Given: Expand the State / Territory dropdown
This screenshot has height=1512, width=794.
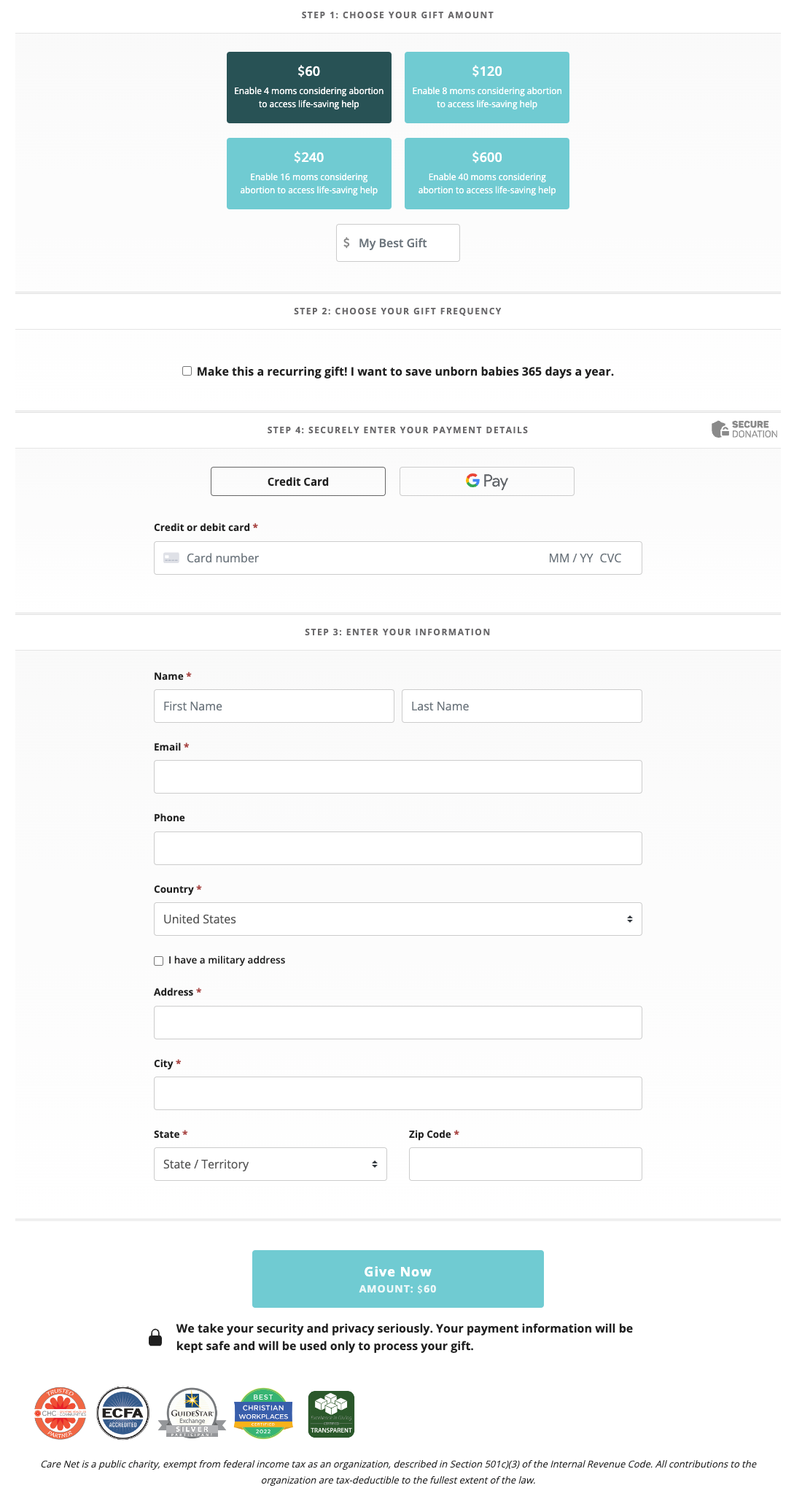Looking at the screenshot, I should point(270,1164).
